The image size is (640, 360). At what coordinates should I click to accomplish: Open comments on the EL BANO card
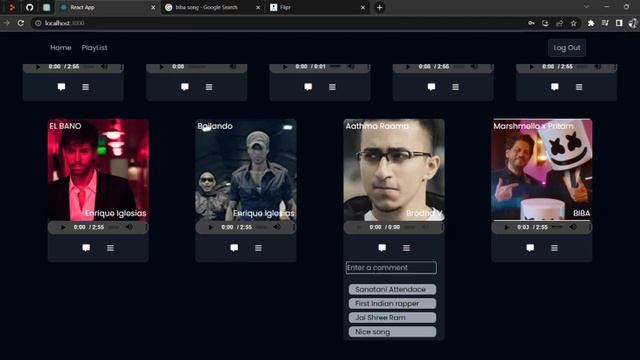[86, 248]
